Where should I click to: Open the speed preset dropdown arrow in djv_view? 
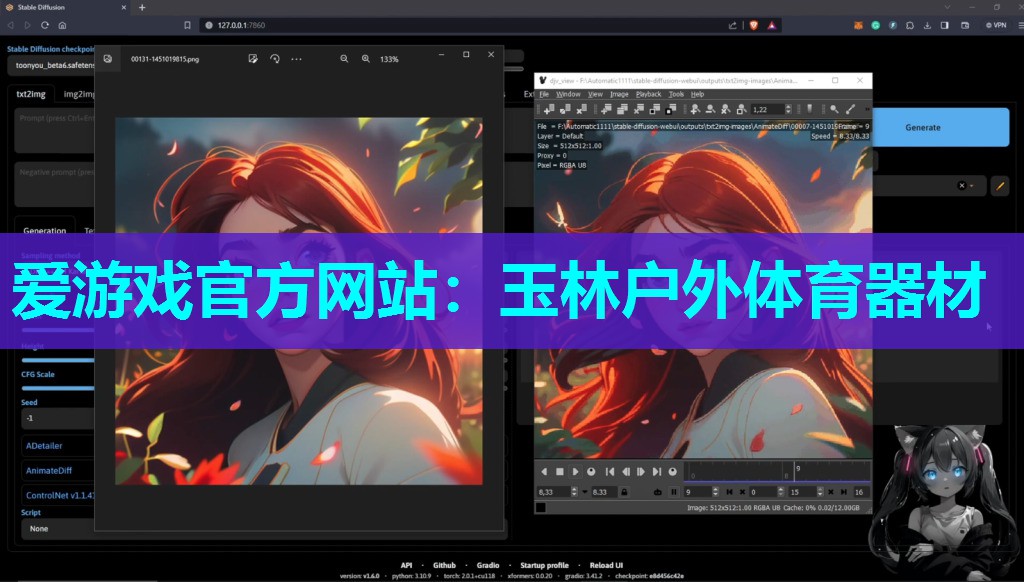click(x=584, y=492)
